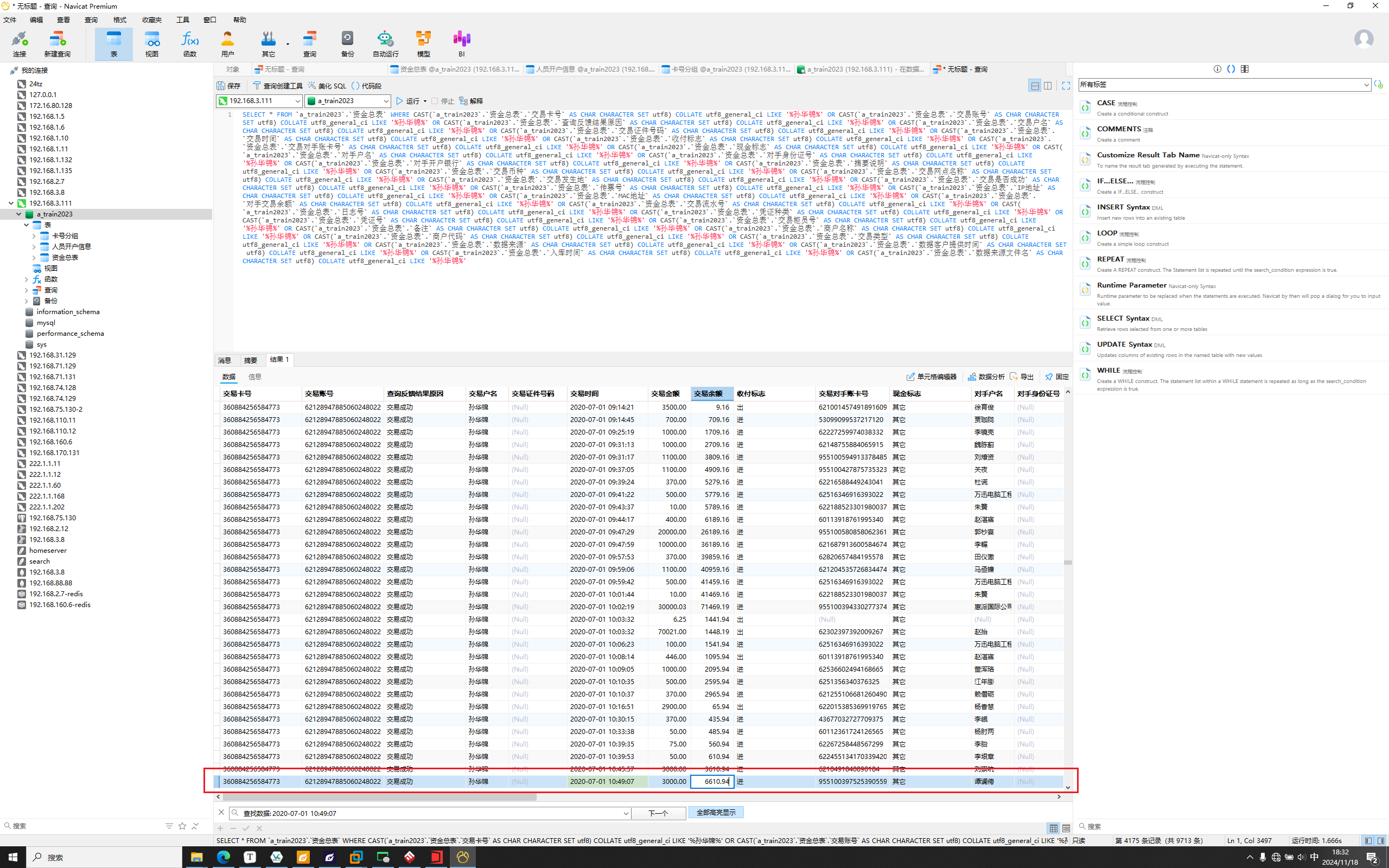1389x868 pixels.
Task: Click the 解释 explain button
Action: click(470, 101)
